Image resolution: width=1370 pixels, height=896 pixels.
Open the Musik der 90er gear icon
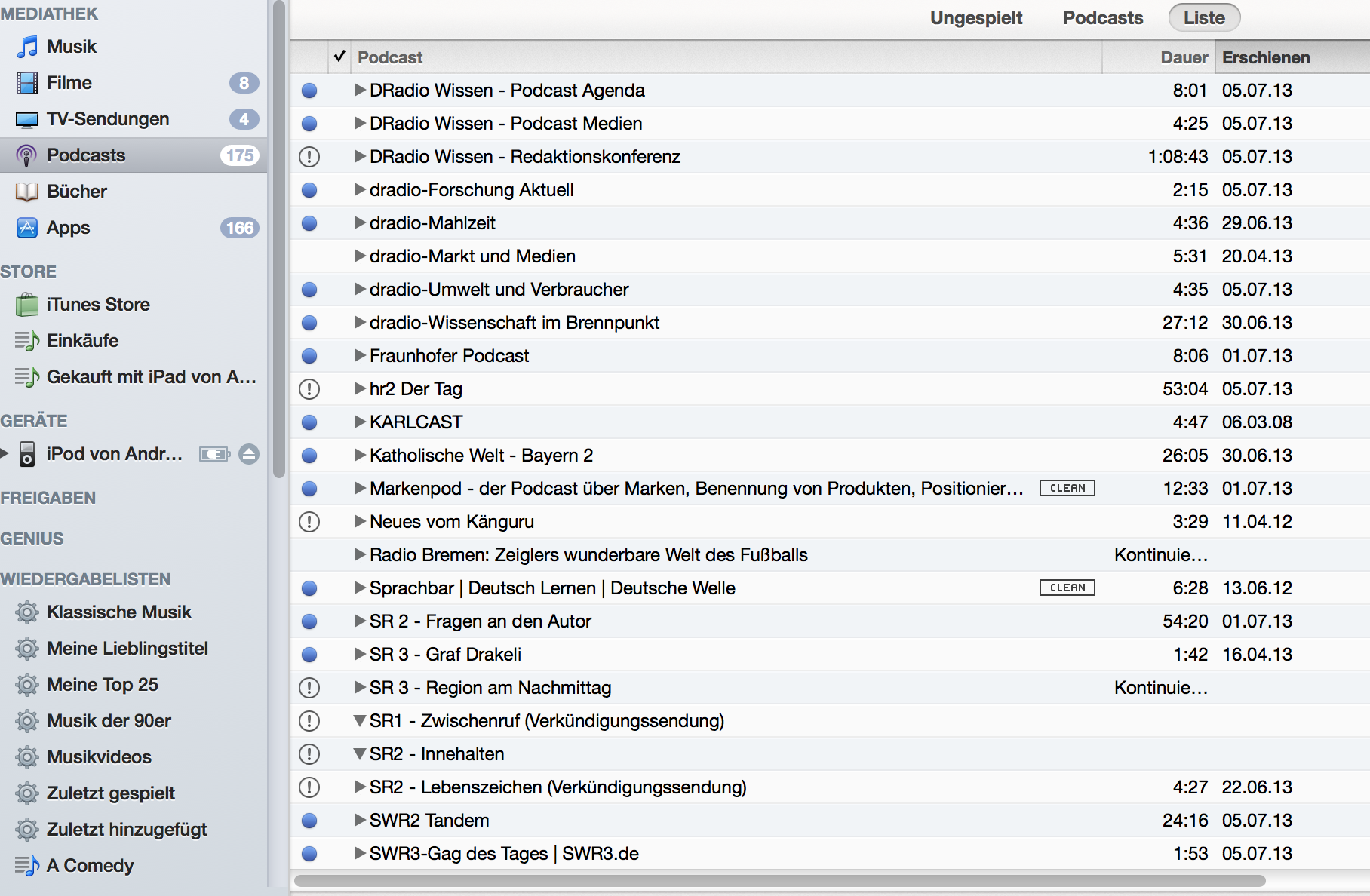coord(27,721)
